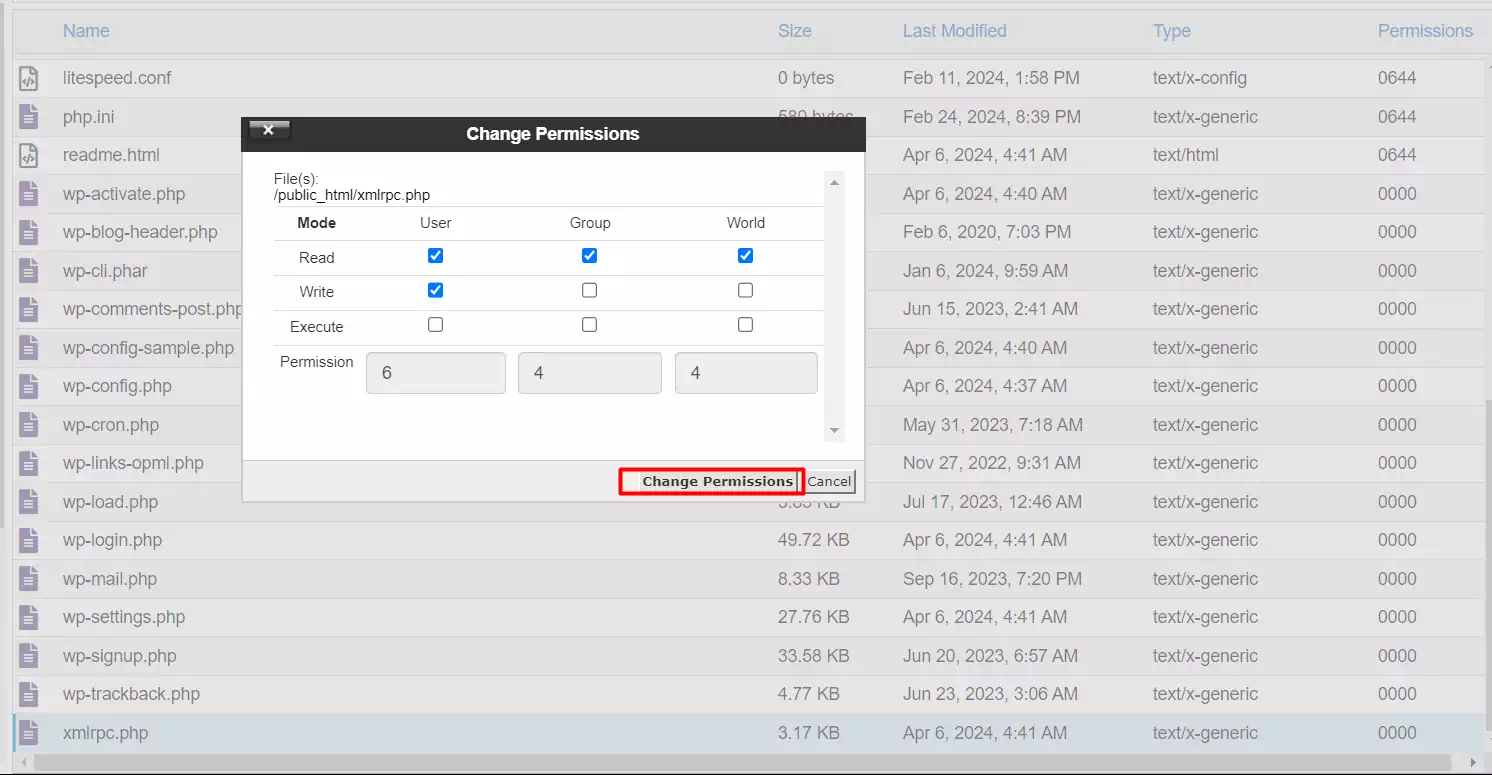This screenshot has width=1492, height=775.
Task: Uncheck World Read permission
Action: tap(745, 256)
